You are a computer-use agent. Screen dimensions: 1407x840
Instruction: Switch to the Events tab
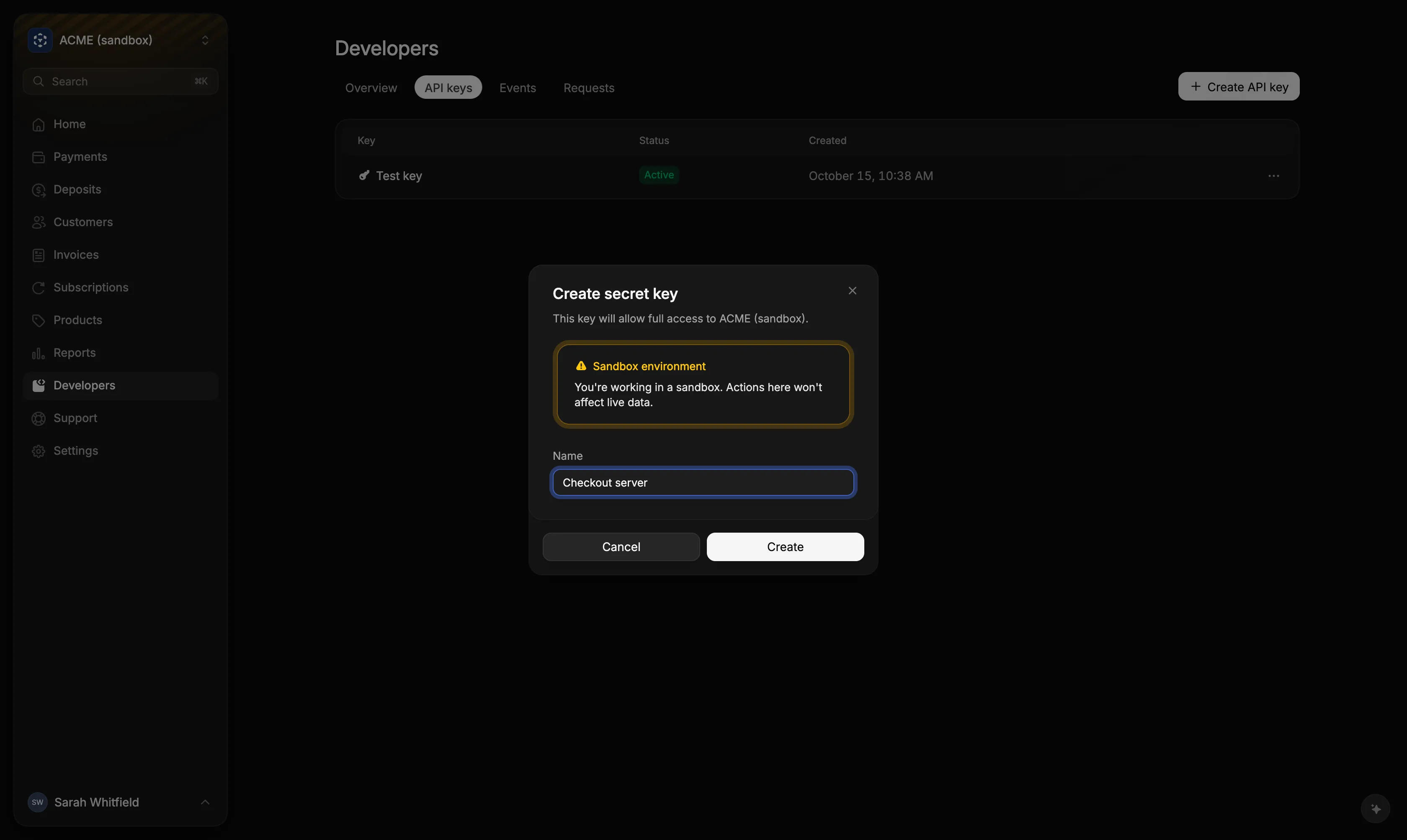517,88
